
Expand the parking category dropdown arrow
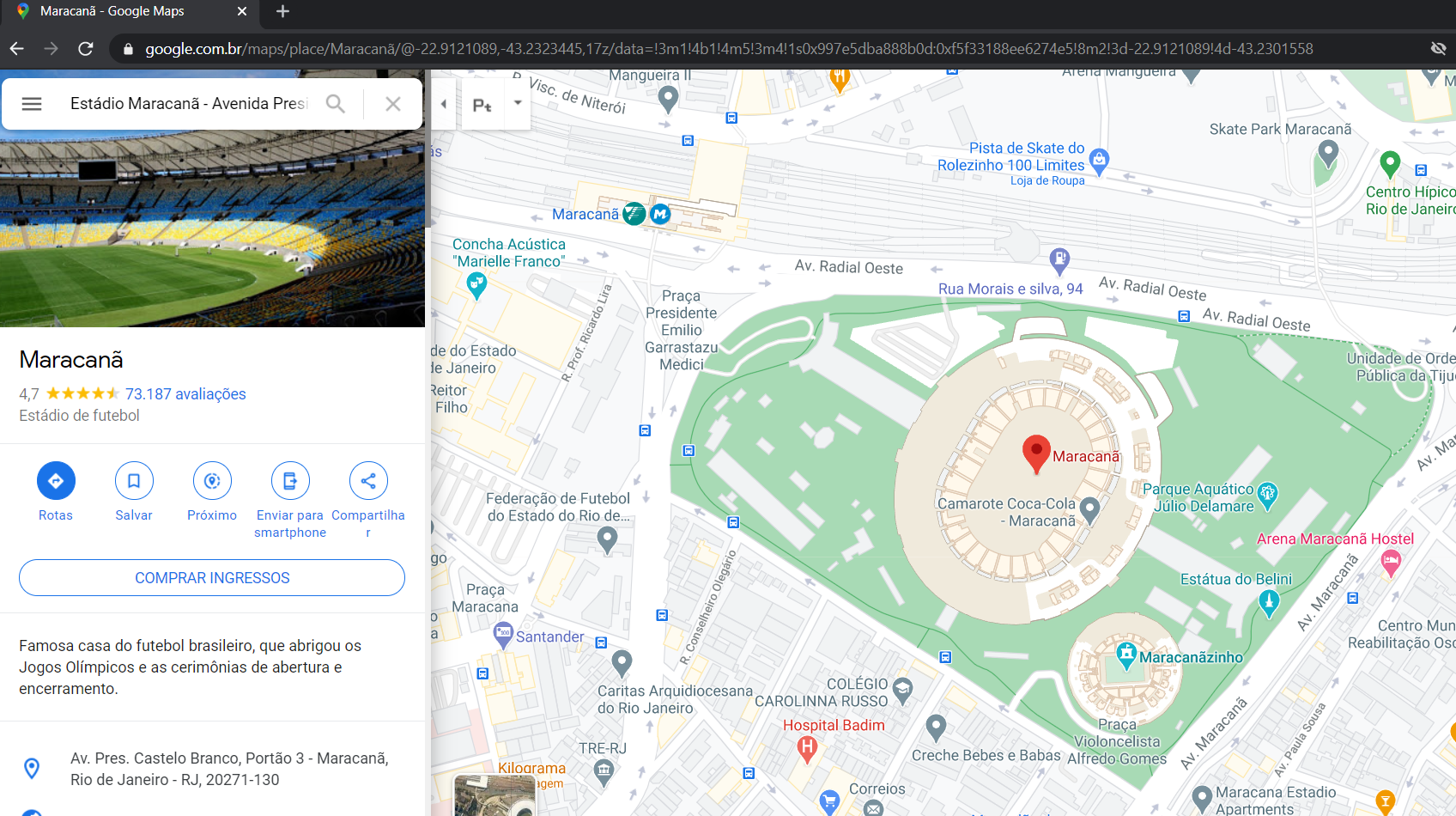[x=518, y=103]
